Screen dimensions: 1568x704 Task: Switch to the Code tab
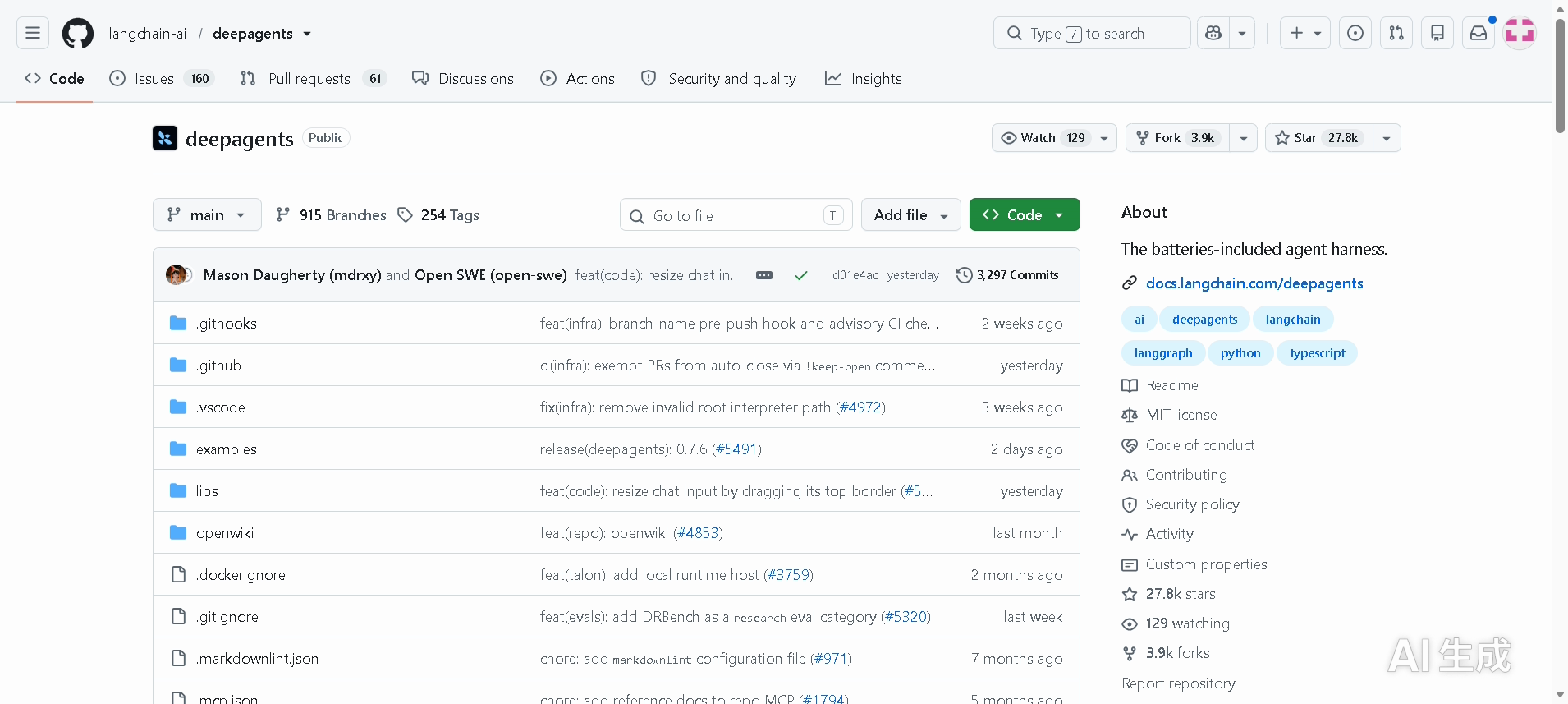point(54,79)
